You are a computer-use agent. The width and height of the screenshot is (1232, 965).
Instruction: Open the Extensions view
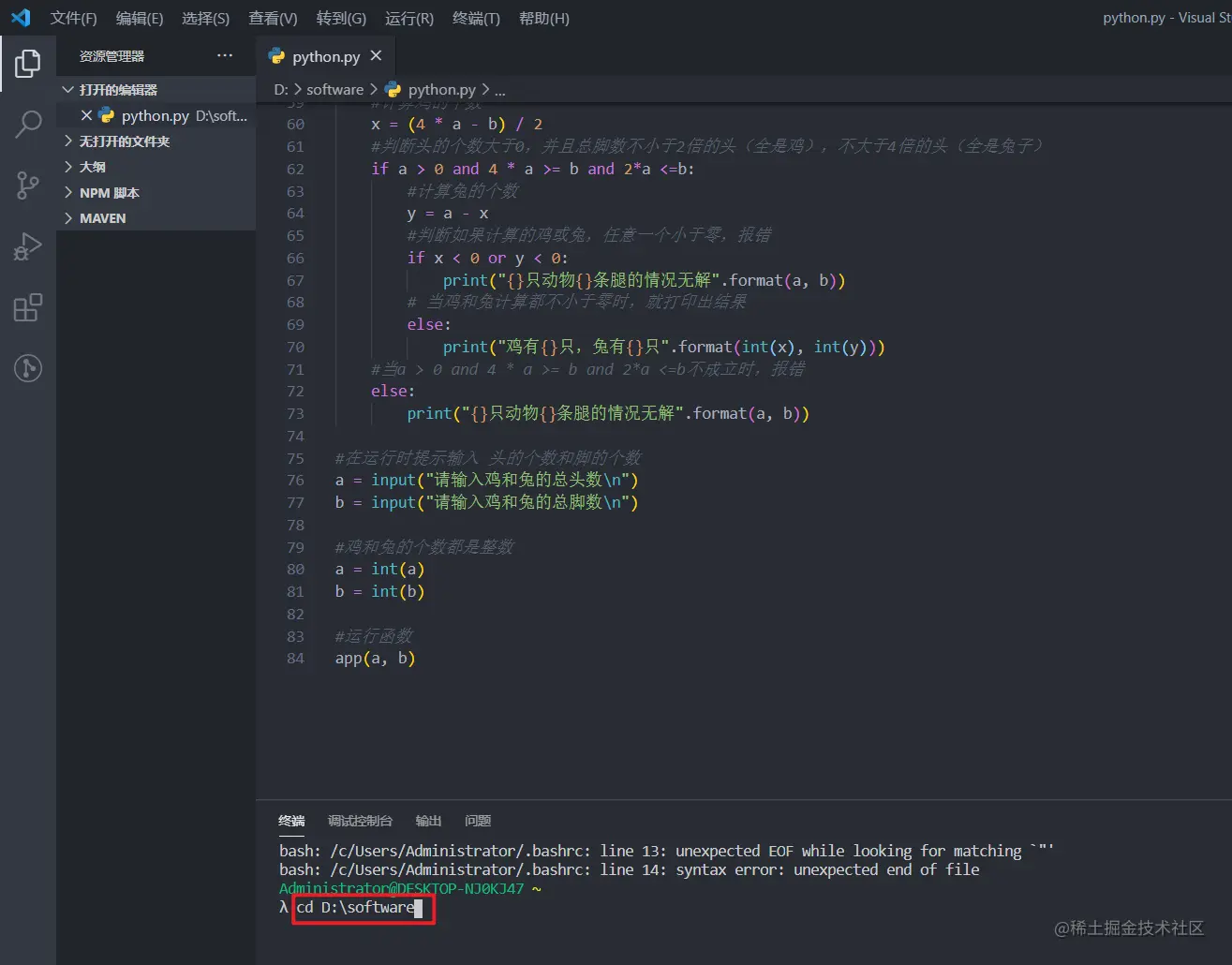pos(28,307)
